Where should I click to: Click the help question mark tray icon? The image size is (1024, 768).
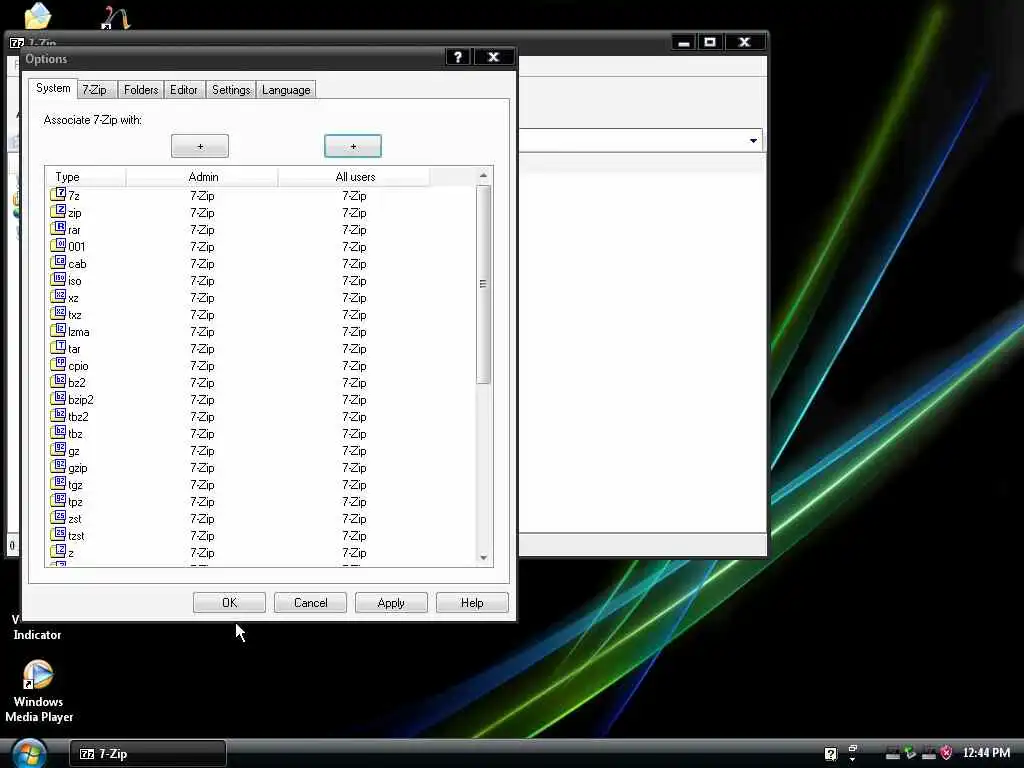tap(830, 754)
